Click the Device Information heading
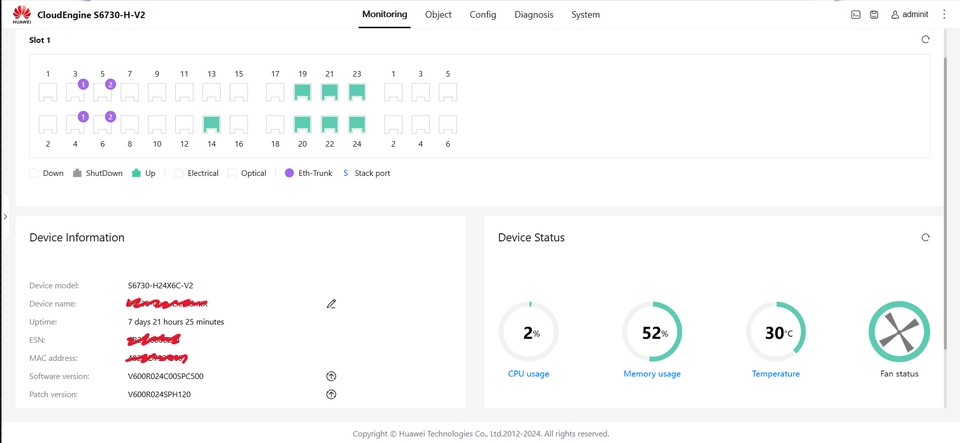 77,237
